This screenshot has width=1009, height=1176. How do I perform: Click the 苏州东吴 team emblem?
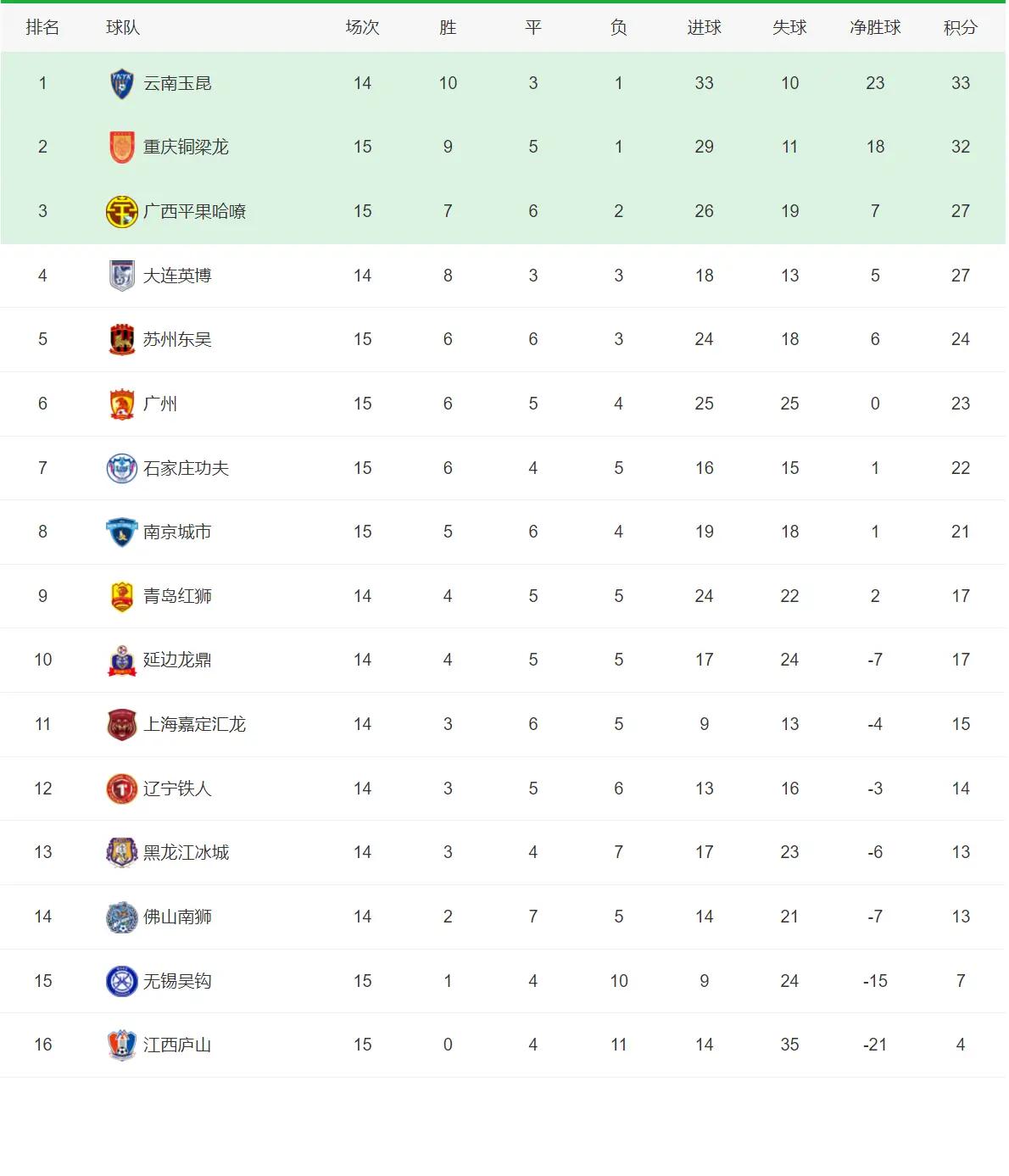click(122, 339)
